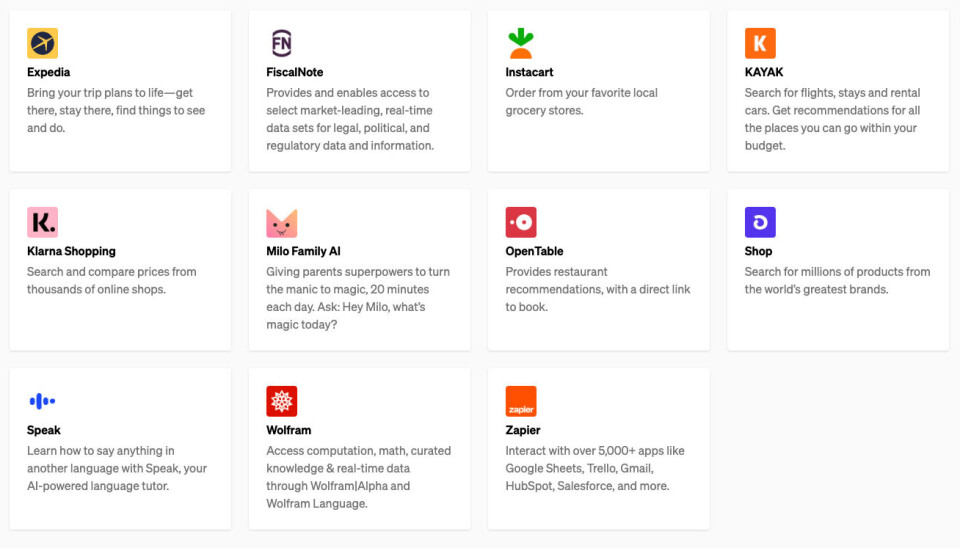Click the blue Speak waveform icon
The width and height of the screenshot is (960, 548).
[x=42, y=401]
